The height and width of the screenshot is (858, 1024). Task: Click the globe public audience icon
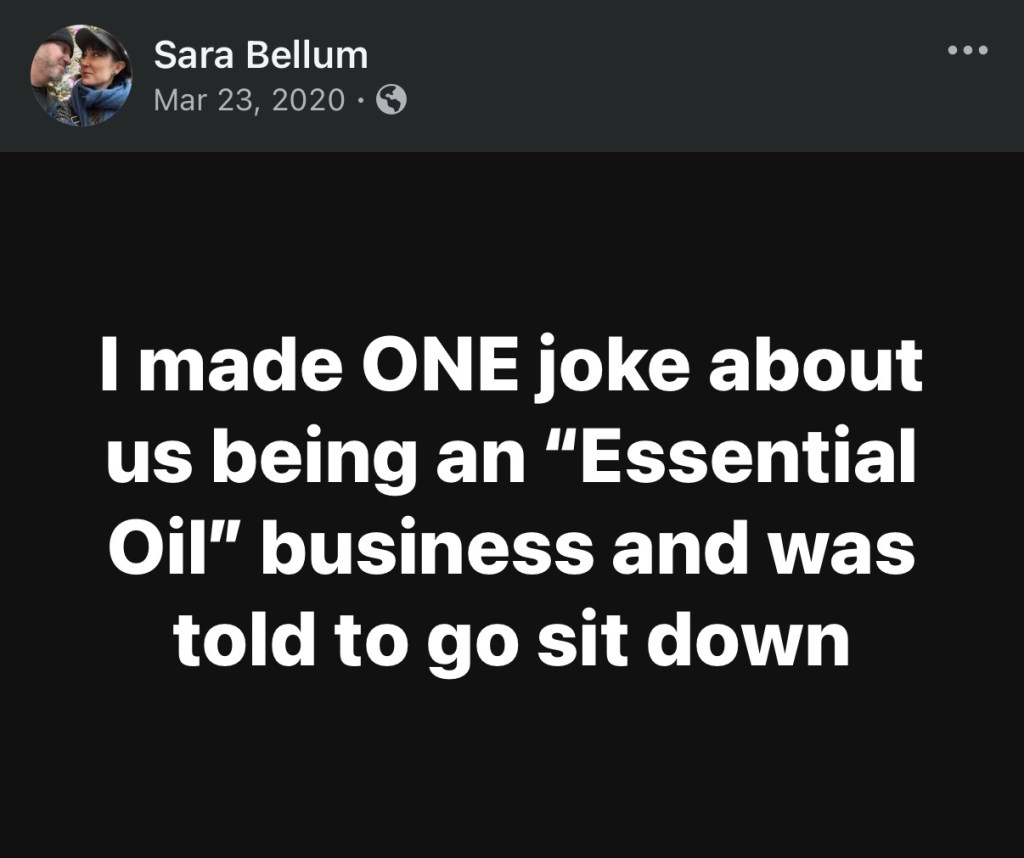pos(391,100)
